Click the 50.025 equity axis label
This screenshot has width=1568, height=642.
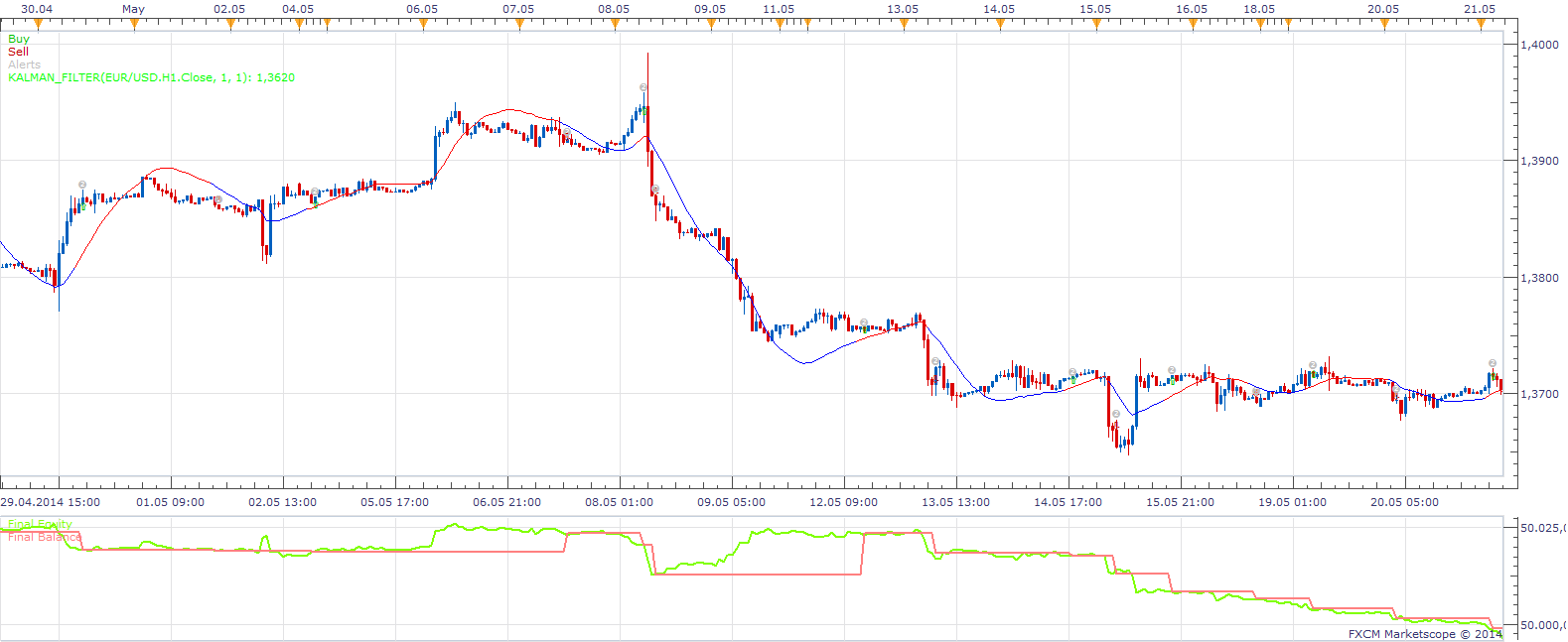click(1543, 528)
